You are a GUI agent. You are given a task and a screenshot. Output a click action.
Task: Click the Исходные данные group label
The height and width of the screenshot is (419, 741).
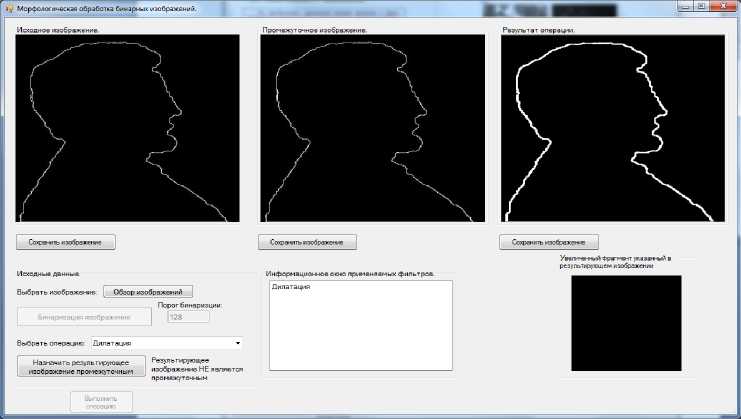coord(48,274)
